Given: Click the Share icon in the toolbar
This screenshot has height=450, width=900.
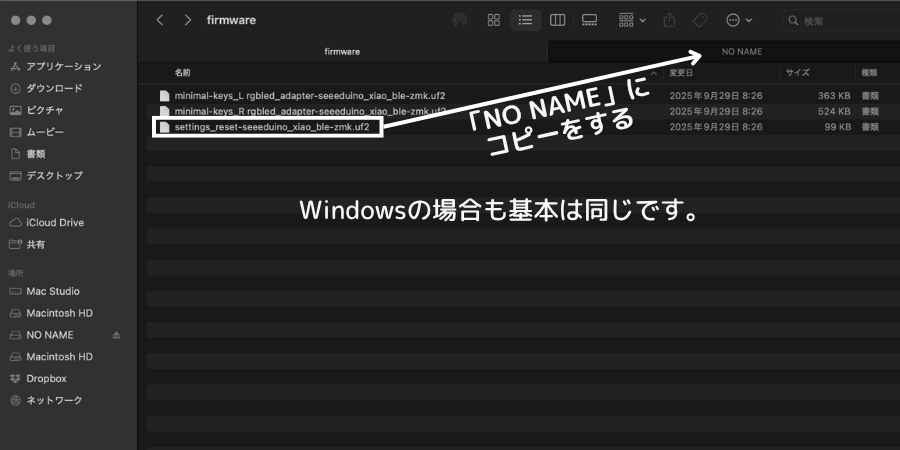Looking at the screenshot, I should (670, 20).
